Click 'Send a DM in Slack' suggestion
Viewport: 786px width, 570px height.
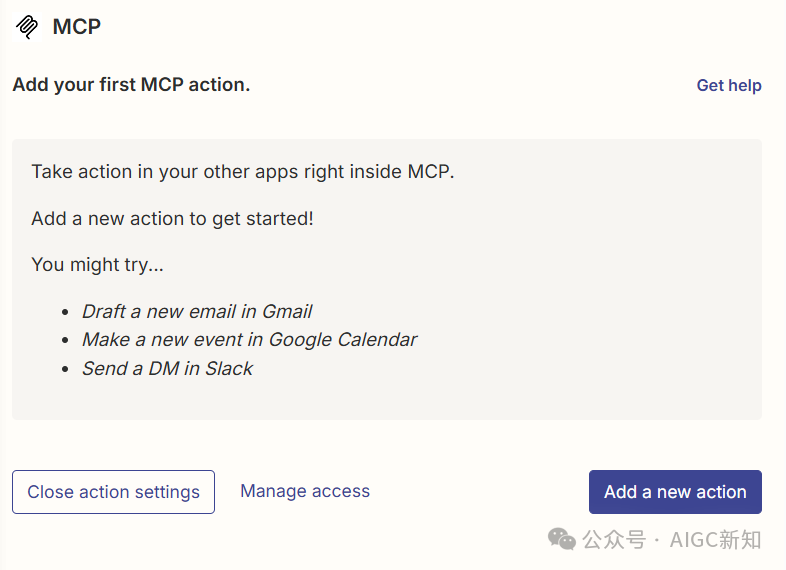click(x=167, y=368)
